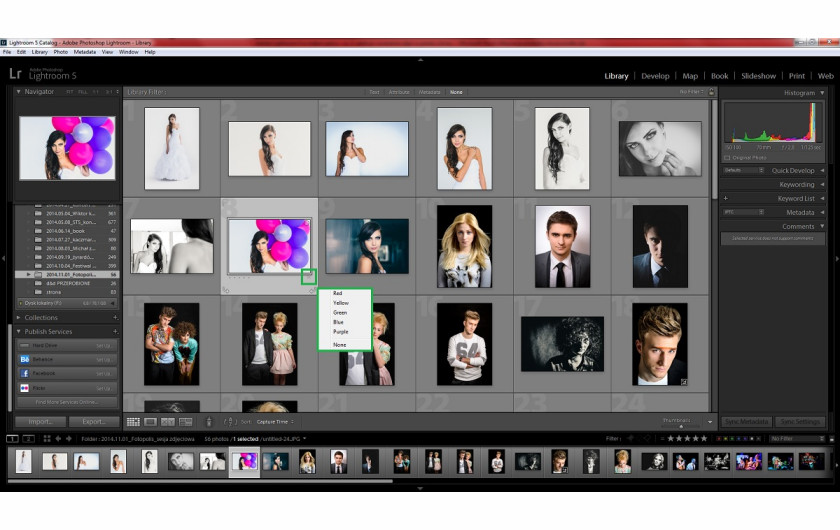
Task: Click Lightroom Lr logo identity plate
Action: point(16,74)
